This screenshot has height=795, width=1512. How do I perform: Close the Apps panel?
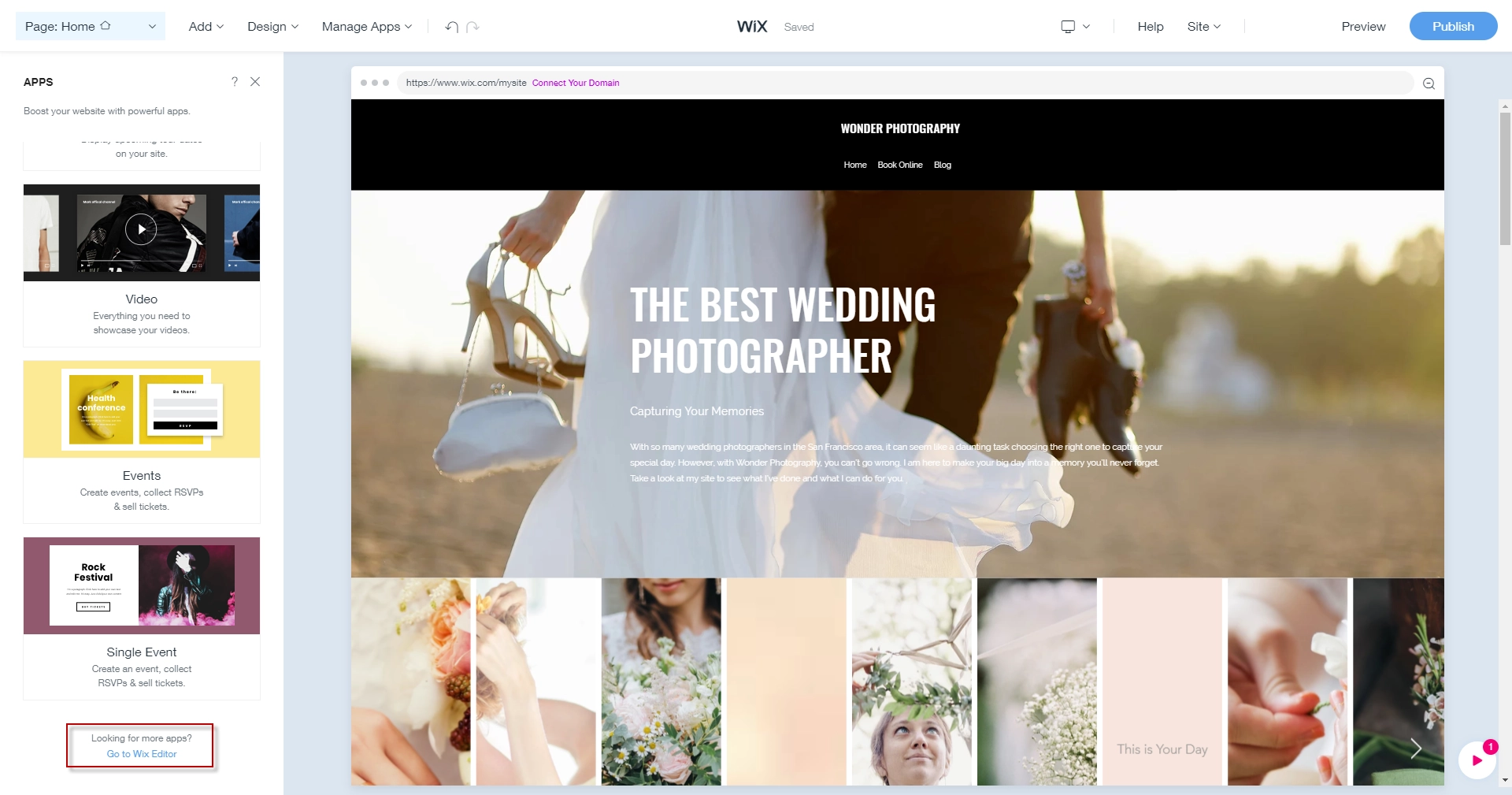pos(255,82)
